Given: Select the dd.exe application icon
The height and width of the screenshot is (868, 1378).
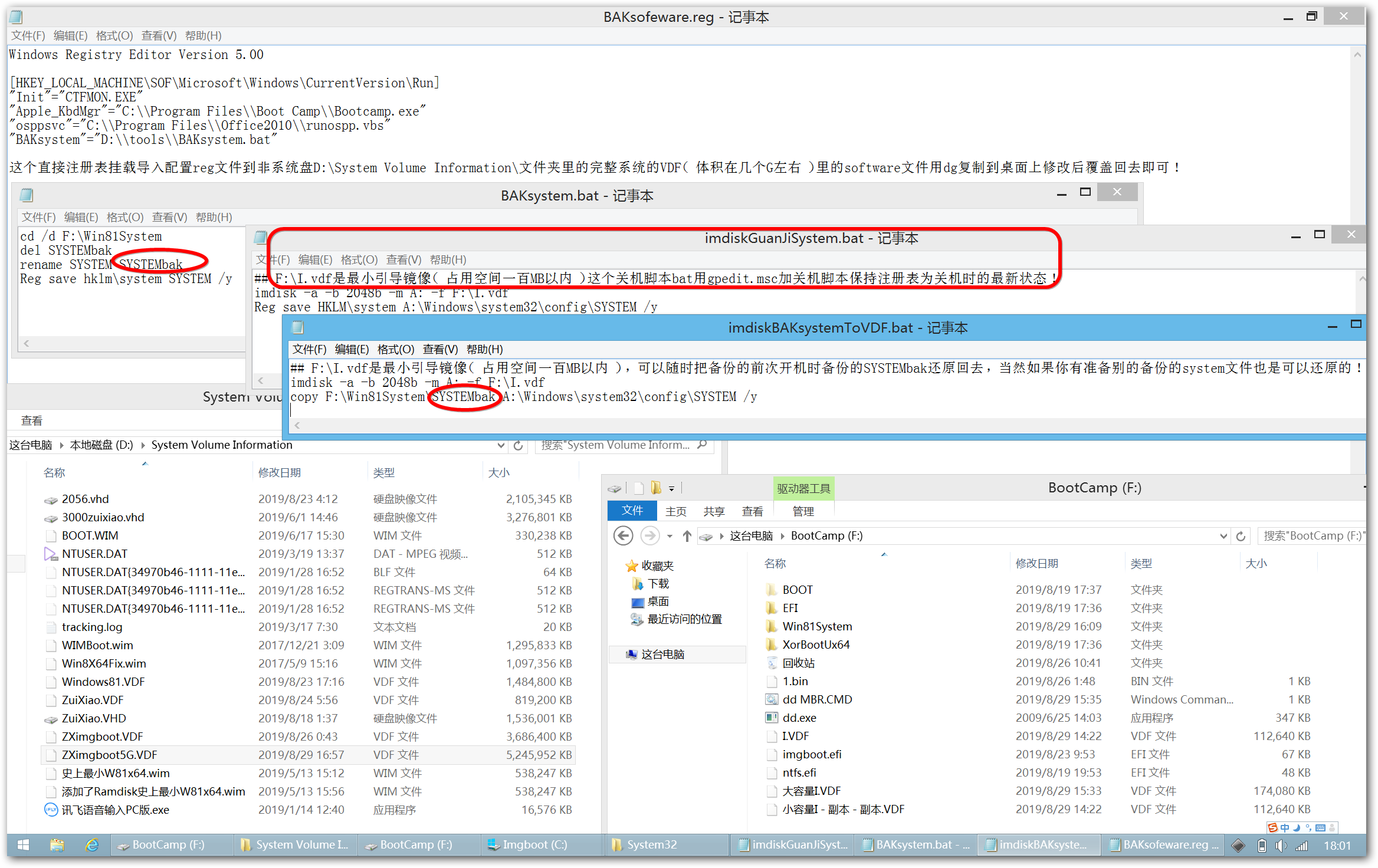Looking at the screenshot, I should (x=772, y=718).
